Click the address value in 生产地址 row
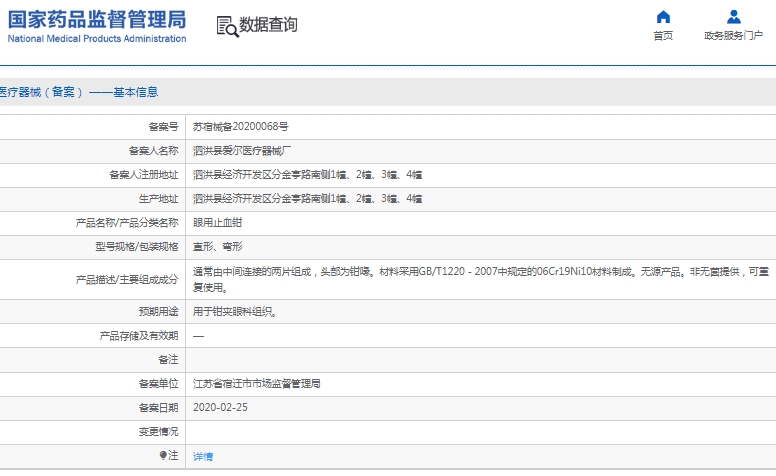 (307, 199)
